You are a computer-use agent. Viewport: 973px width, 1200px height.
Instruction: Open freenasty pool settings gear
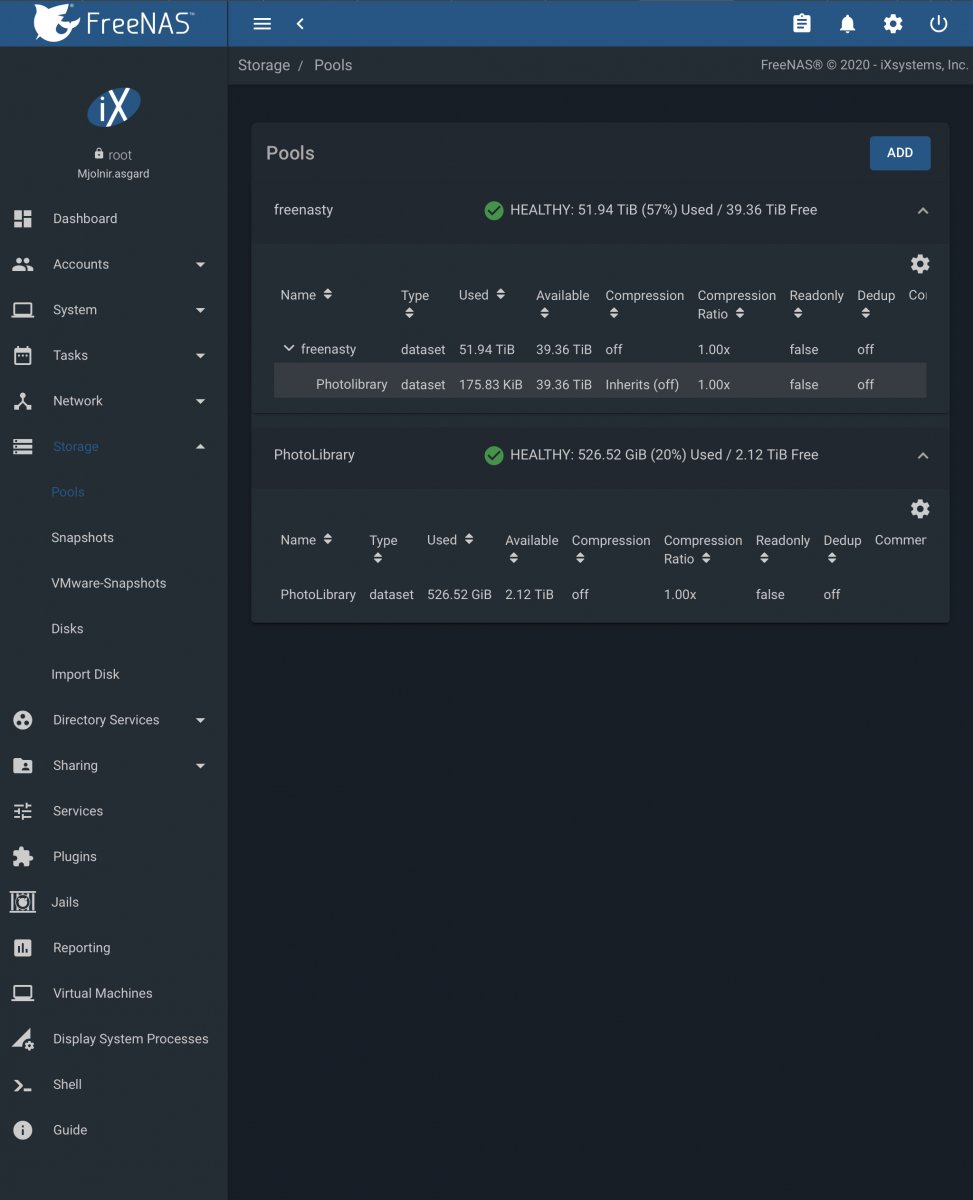(920, 264)
